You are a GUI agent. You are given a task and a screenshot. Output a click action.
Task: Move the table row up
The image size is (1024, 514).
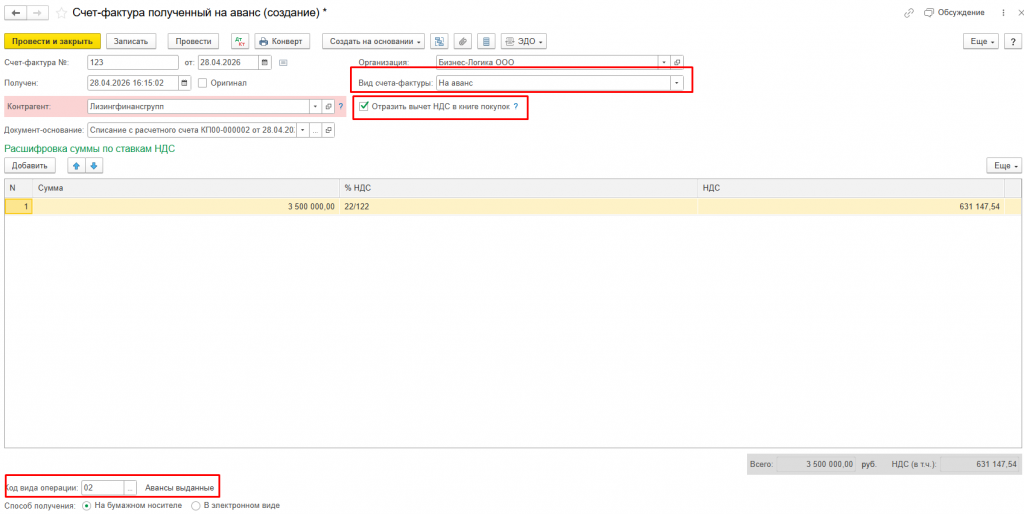(x=76, y=166)
